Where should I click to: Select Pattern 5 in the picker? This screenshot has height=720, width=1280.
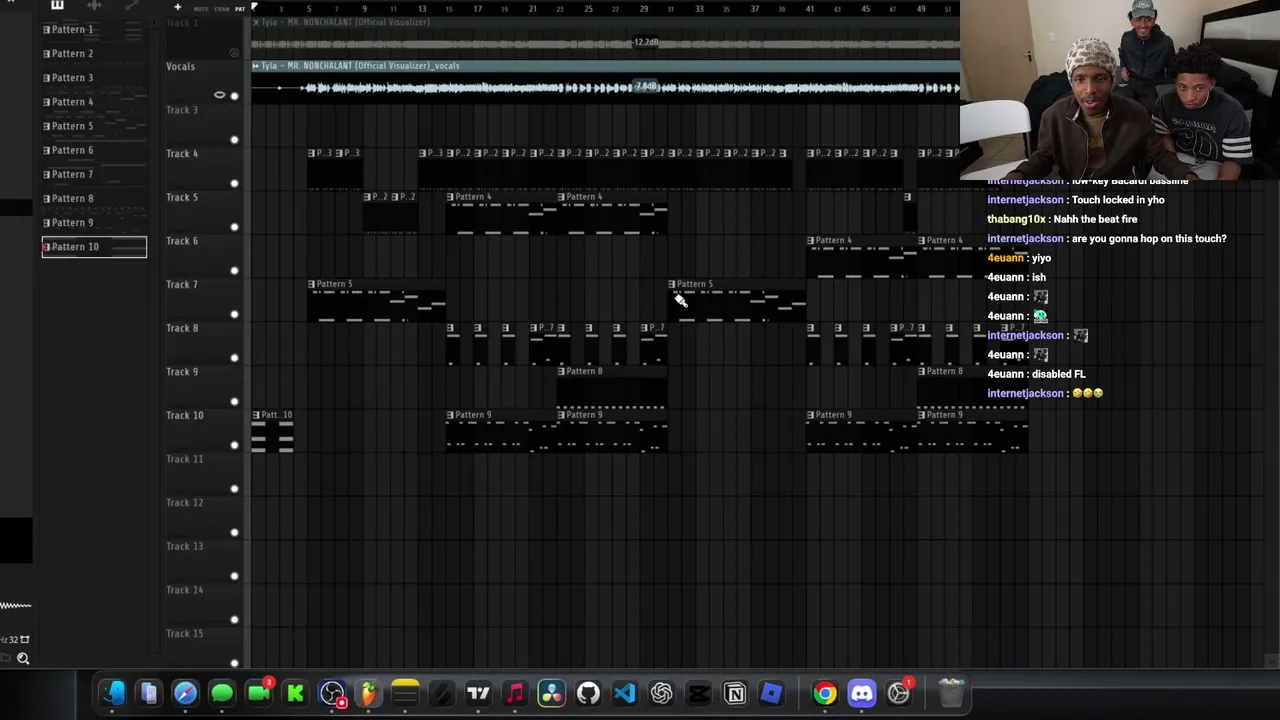[94, 126]
